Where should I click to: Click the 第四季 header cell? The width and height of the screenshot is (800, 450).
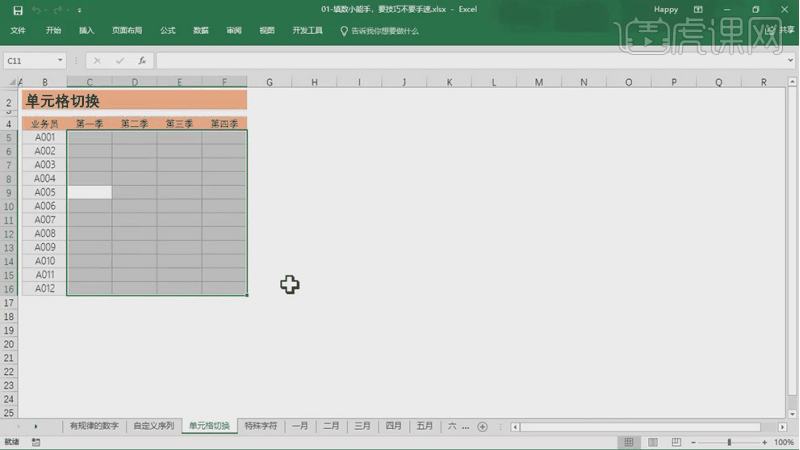[x=224, y=123]
